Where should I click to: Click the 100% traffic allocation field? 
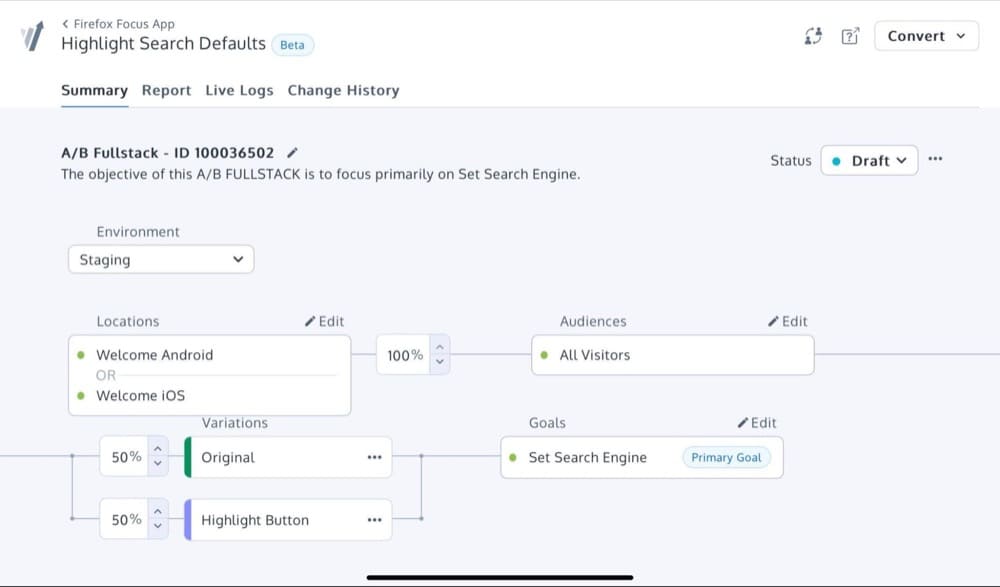click(404, 355)
